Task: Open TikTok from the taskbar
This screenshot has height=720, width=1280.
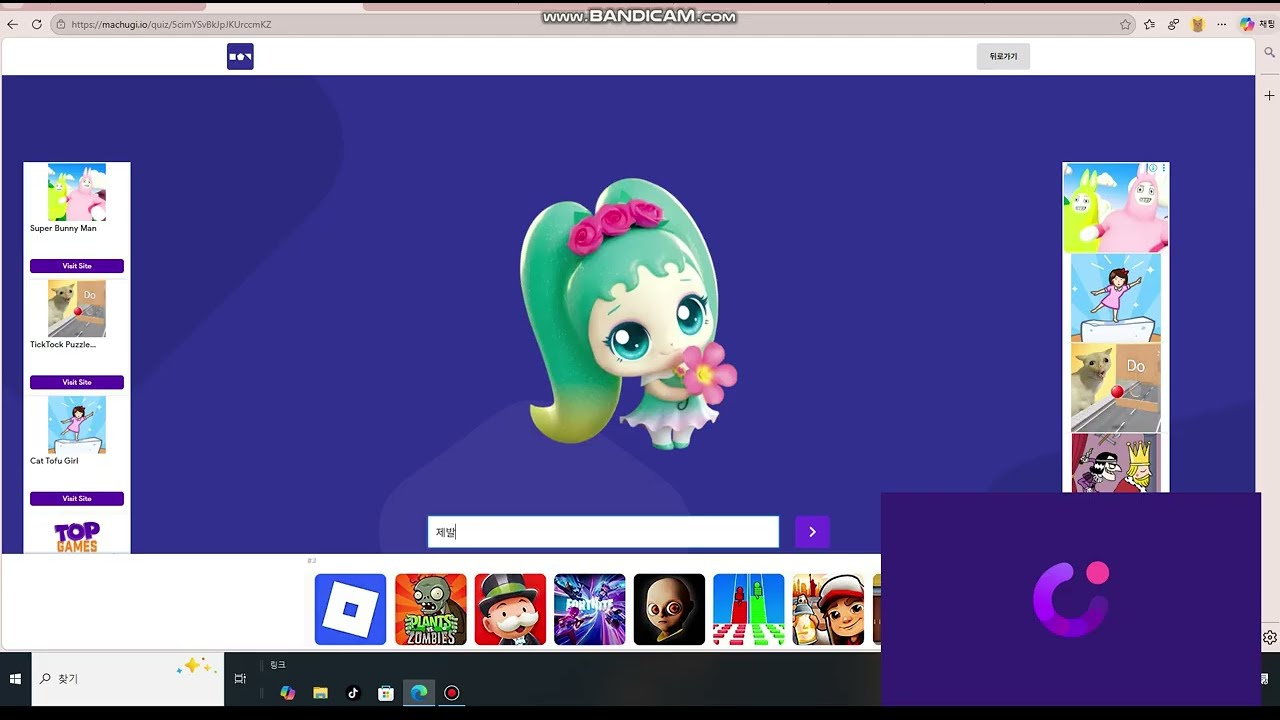Action: click(353, 693)
